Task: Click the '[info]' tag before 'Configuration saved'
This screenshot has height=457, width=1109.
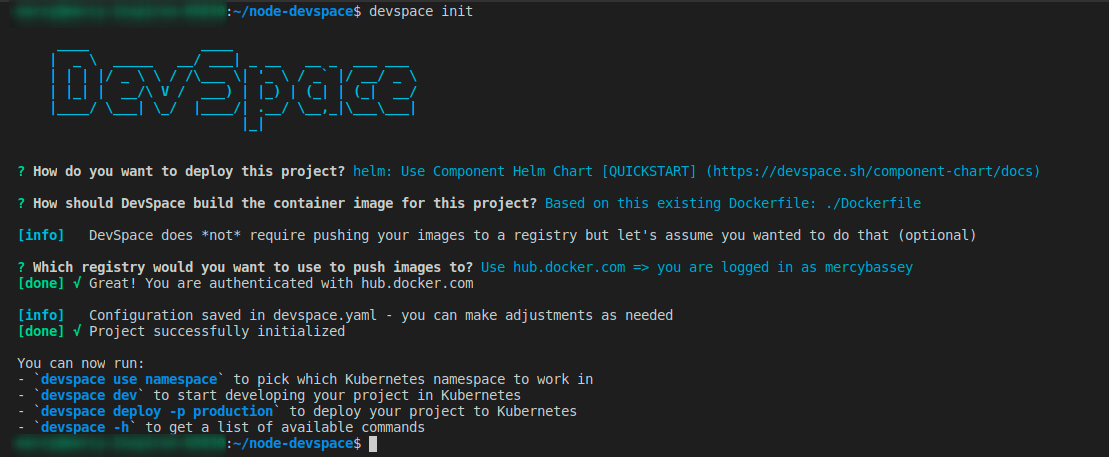Action: coord(40,316)
